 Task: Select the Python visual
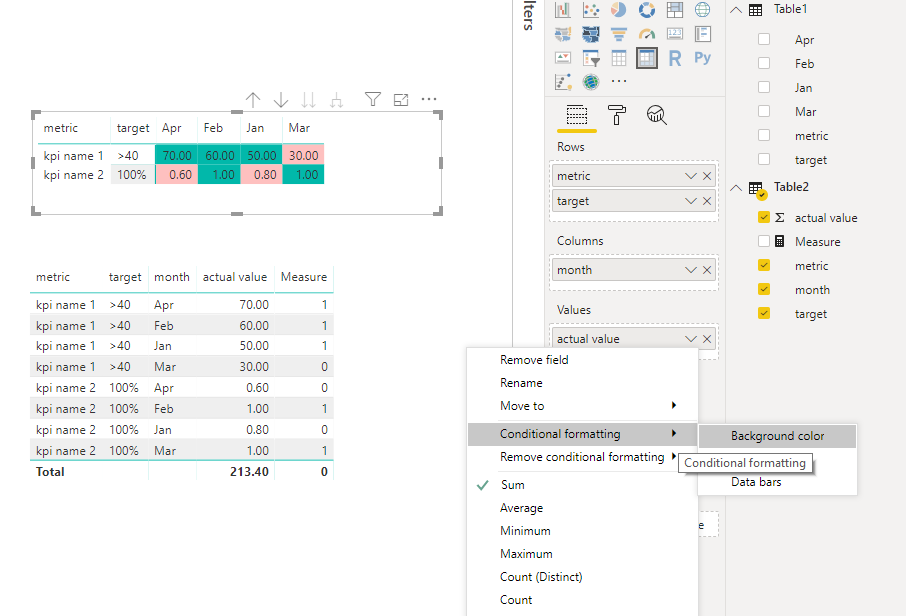point(703,58)
